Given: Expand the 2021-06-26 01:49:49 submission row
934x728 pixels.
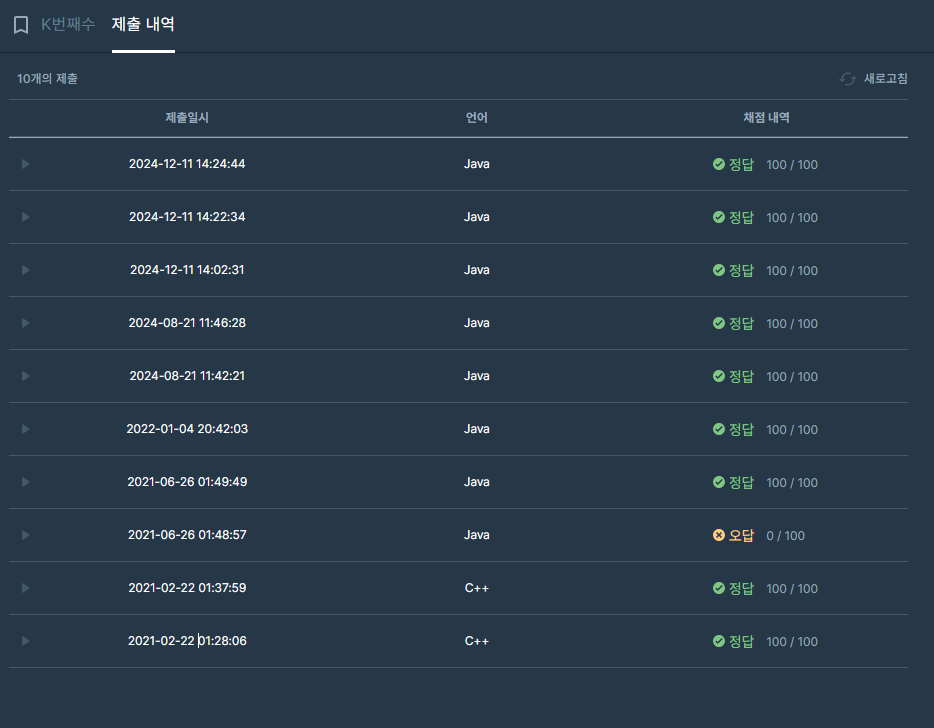Looking at the screenshot, I should tap(26, 482).
